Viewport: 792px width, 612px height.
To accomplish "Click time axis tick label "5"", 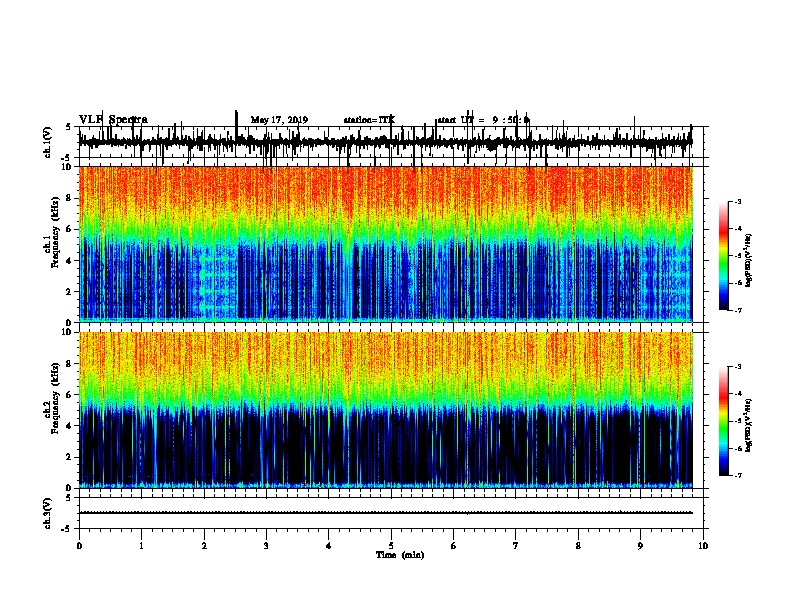I will 391,546.
